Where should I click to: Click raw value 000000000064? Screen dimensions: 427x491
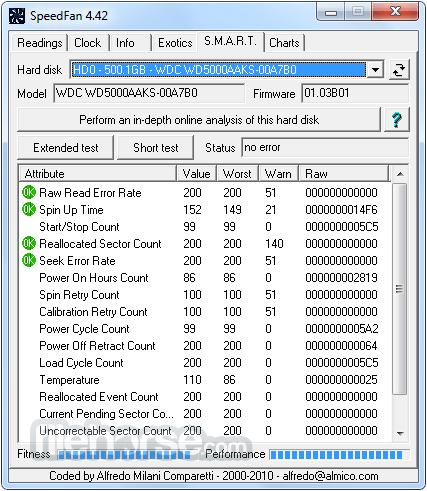click(341, 346)
